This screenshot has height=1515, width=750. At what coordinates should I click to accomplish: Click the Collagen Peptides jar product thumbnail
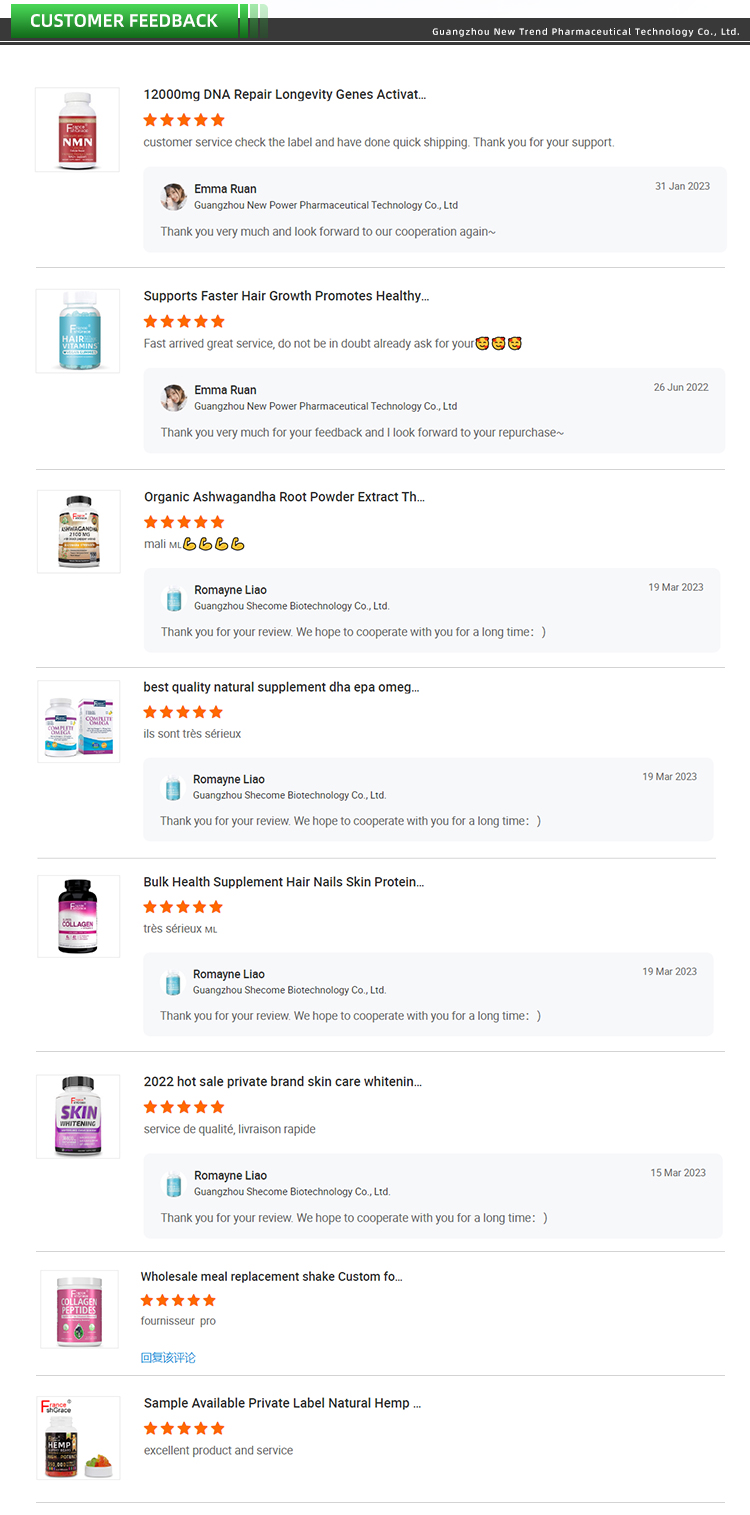[77, 1309]
